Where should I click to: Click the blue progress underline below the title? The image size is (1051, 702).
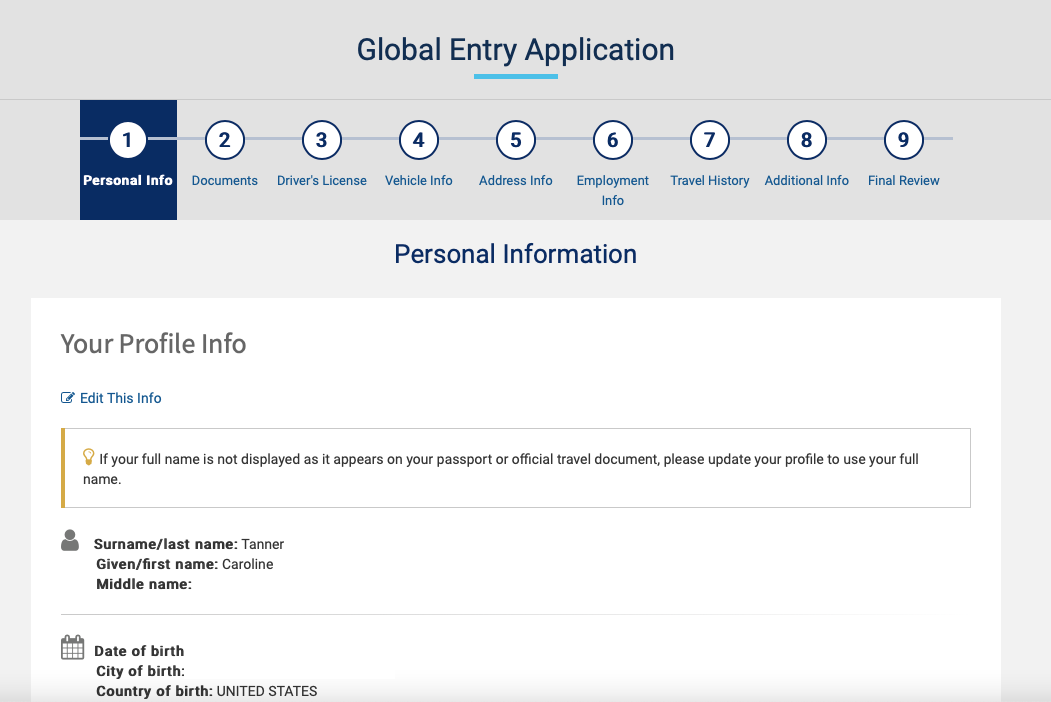[515, 76]
